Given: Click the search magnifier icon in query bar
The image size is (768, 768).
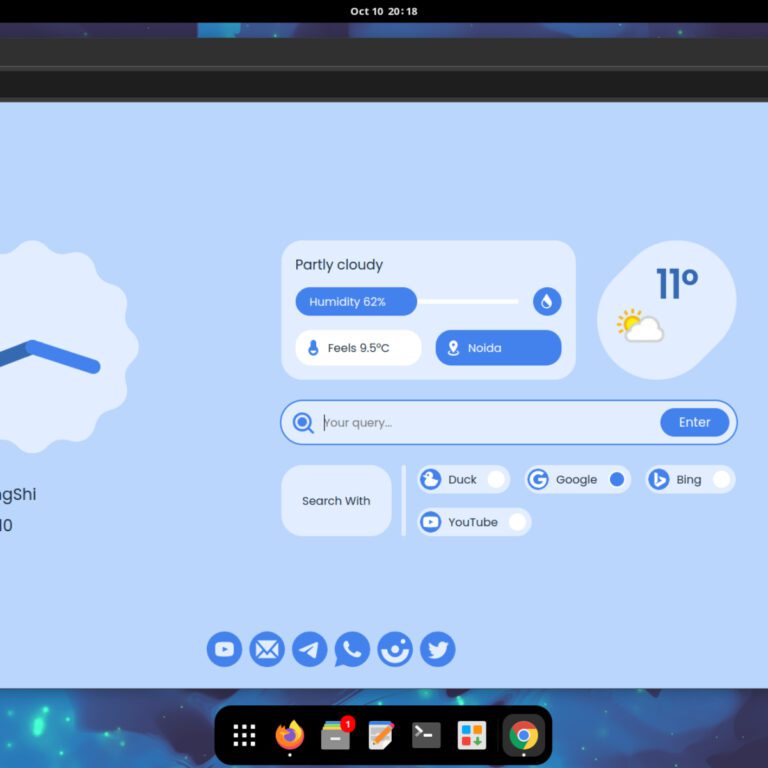Looking at the screenshot, I should coord(303,423).
